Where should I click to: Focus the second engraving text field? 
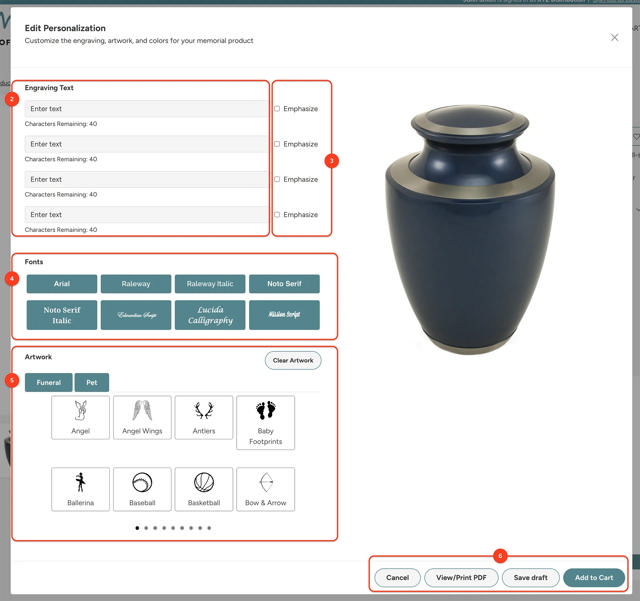click(x=146, y=144)
